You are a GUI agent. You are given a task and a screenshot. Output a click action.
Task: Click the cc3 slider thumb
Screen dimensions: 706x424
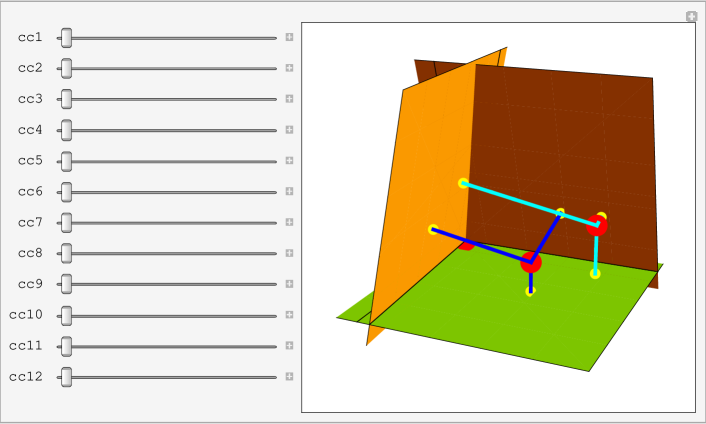point(66,99)
